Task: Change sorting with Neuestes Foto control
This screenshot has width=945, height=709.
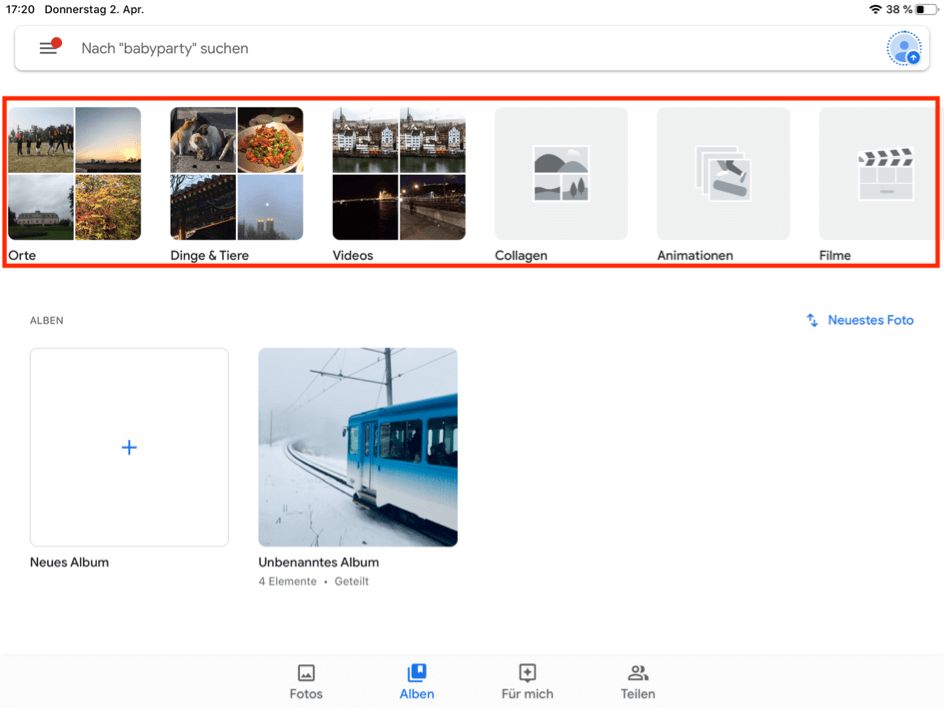Action: pos(859,320)
